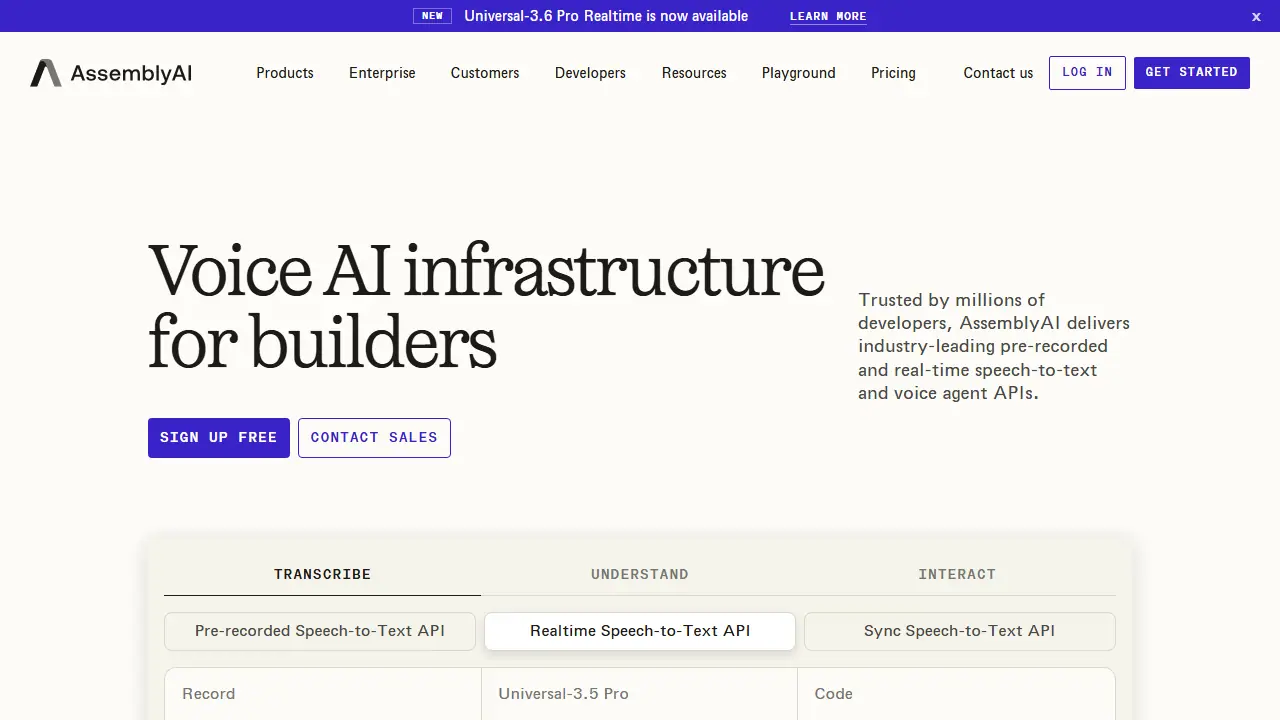
Task: Click the Universal-3.6 Pro Realtime announcement text
Action: point(606,16)
